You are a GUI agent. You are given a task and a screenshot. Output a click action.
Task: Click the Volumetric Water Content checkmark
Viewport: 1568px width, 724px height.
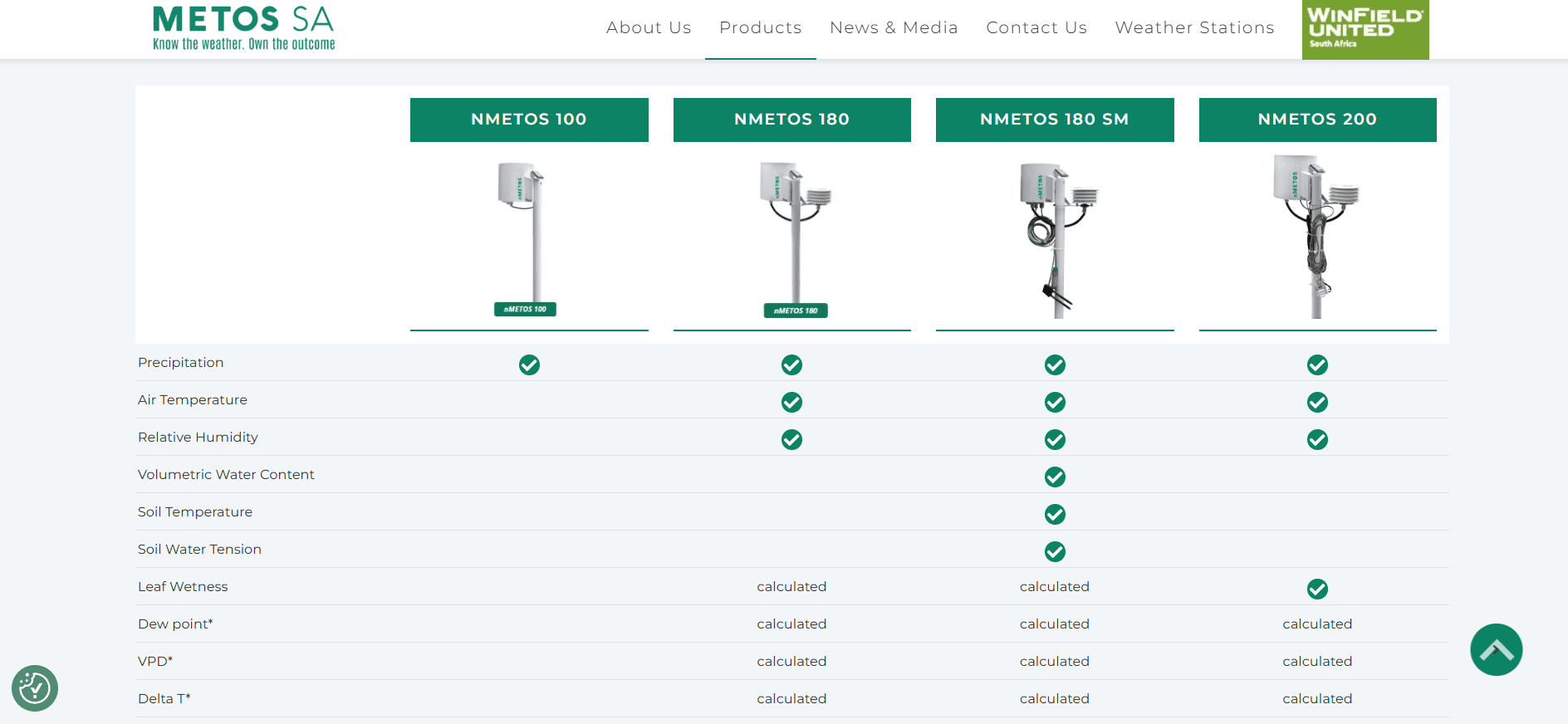click(1055, 477)
